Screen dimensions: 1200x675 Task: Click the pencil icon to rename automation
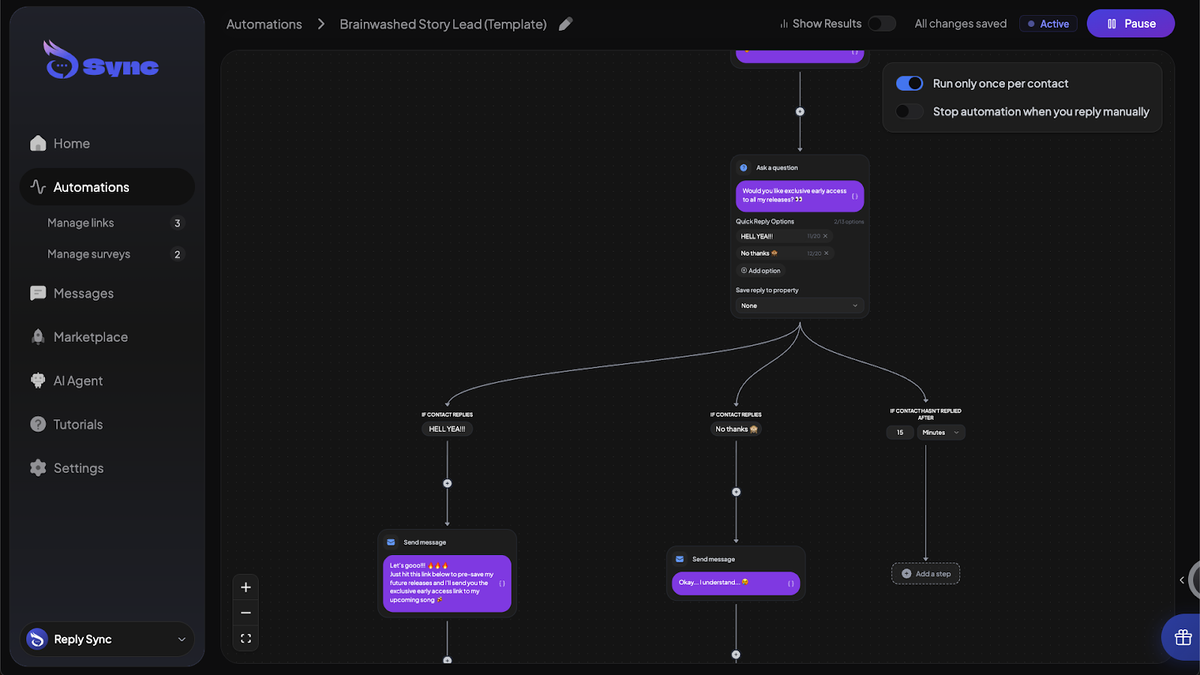[x=566, y=24]
